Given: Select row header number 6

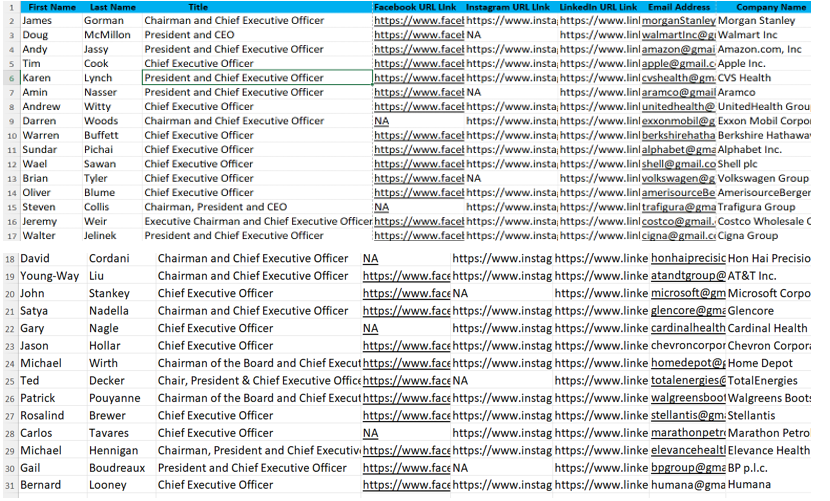Looking at the screenshot, I should (12, 78).
